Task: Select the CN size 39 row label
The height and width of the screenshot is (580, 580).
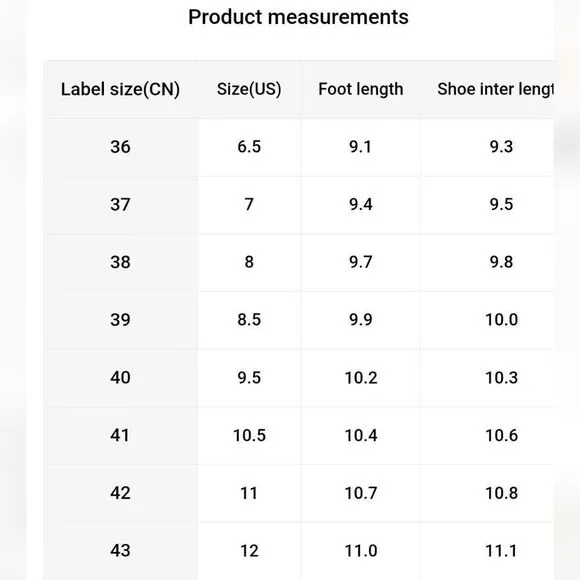Action: (x=120, y=320)
